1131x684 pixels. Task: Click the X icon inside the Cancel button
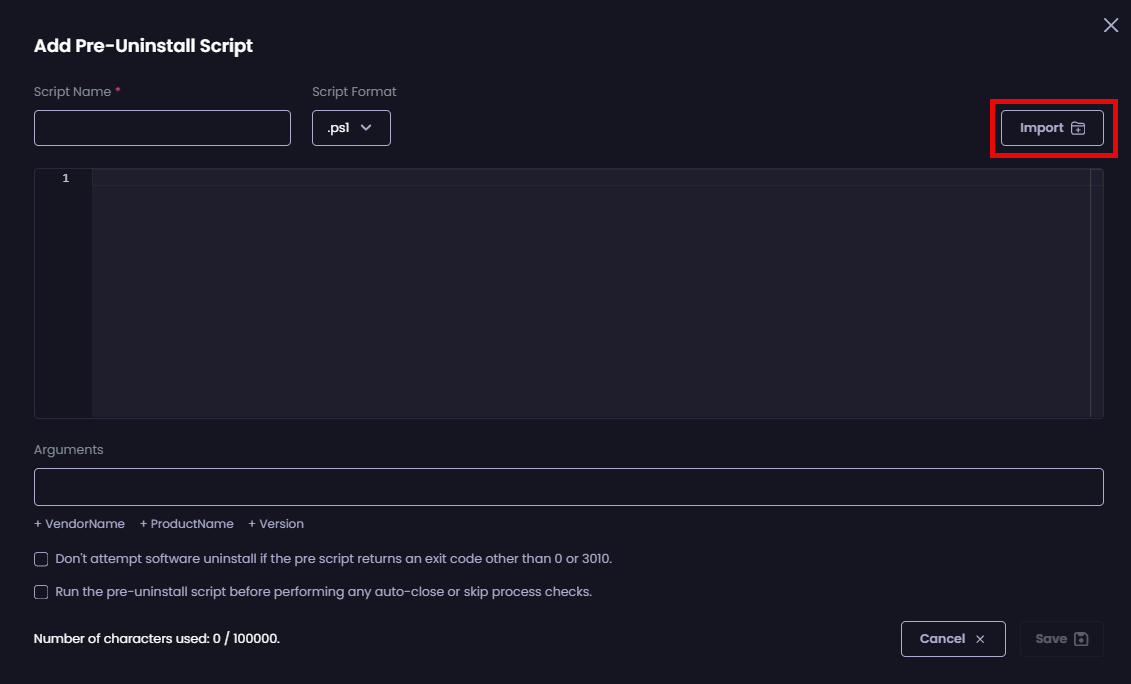tap(979, 639)
